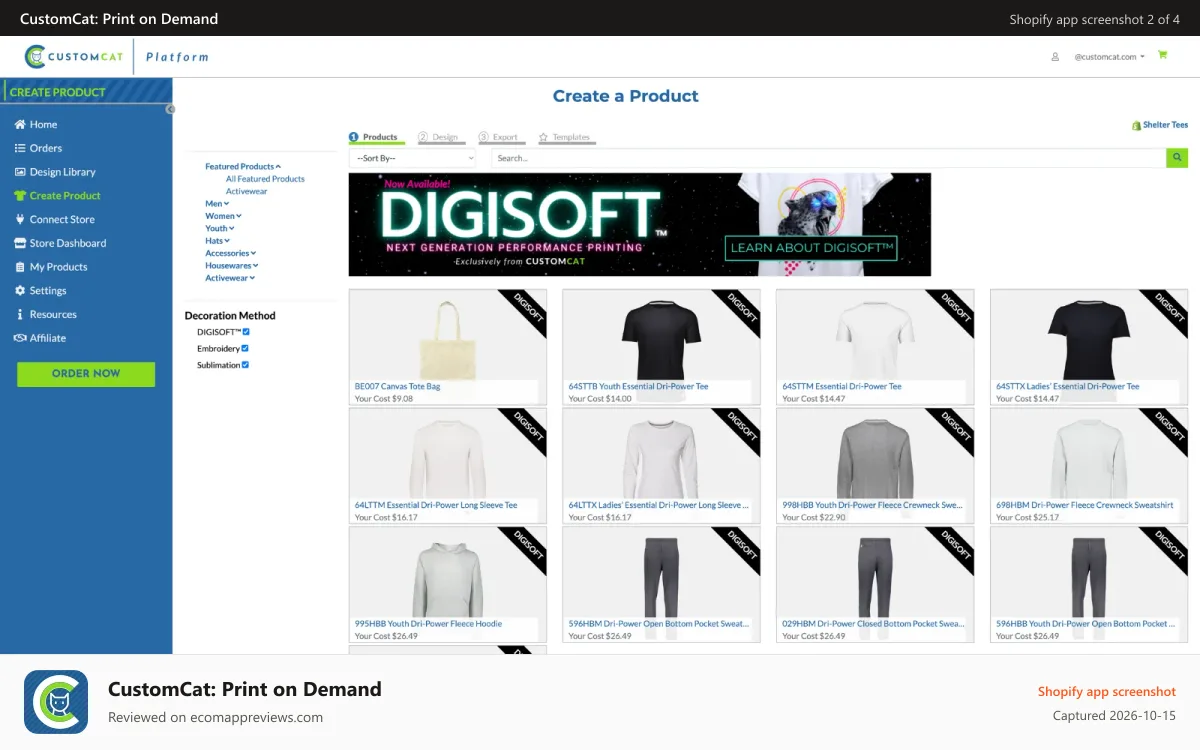Click step 1 circle for Products
The width and height of the screenshot is (1200, 750).
pyautogui.click(x=353, y=137)
